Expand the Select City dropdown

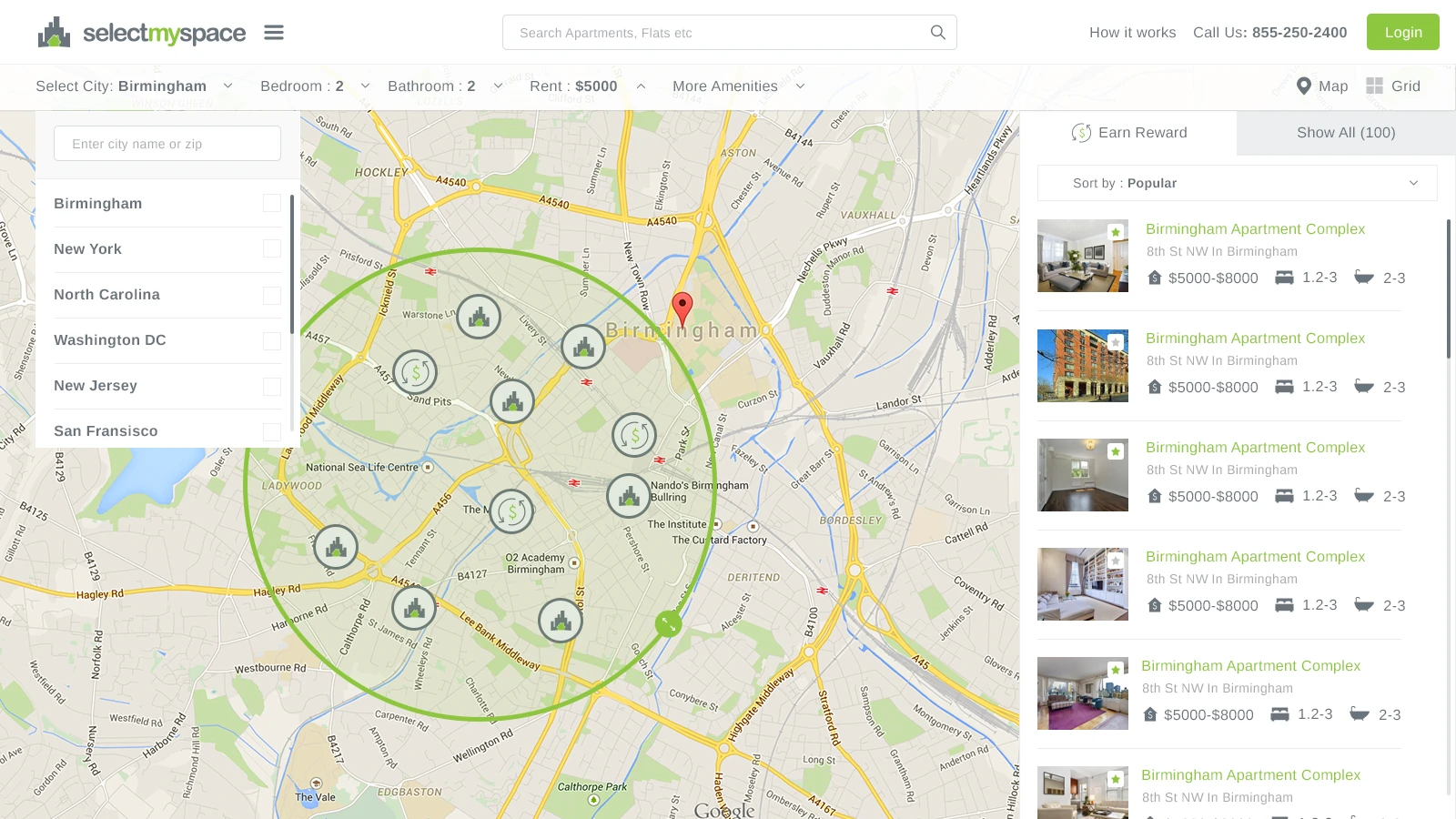(x=135, y=86)
